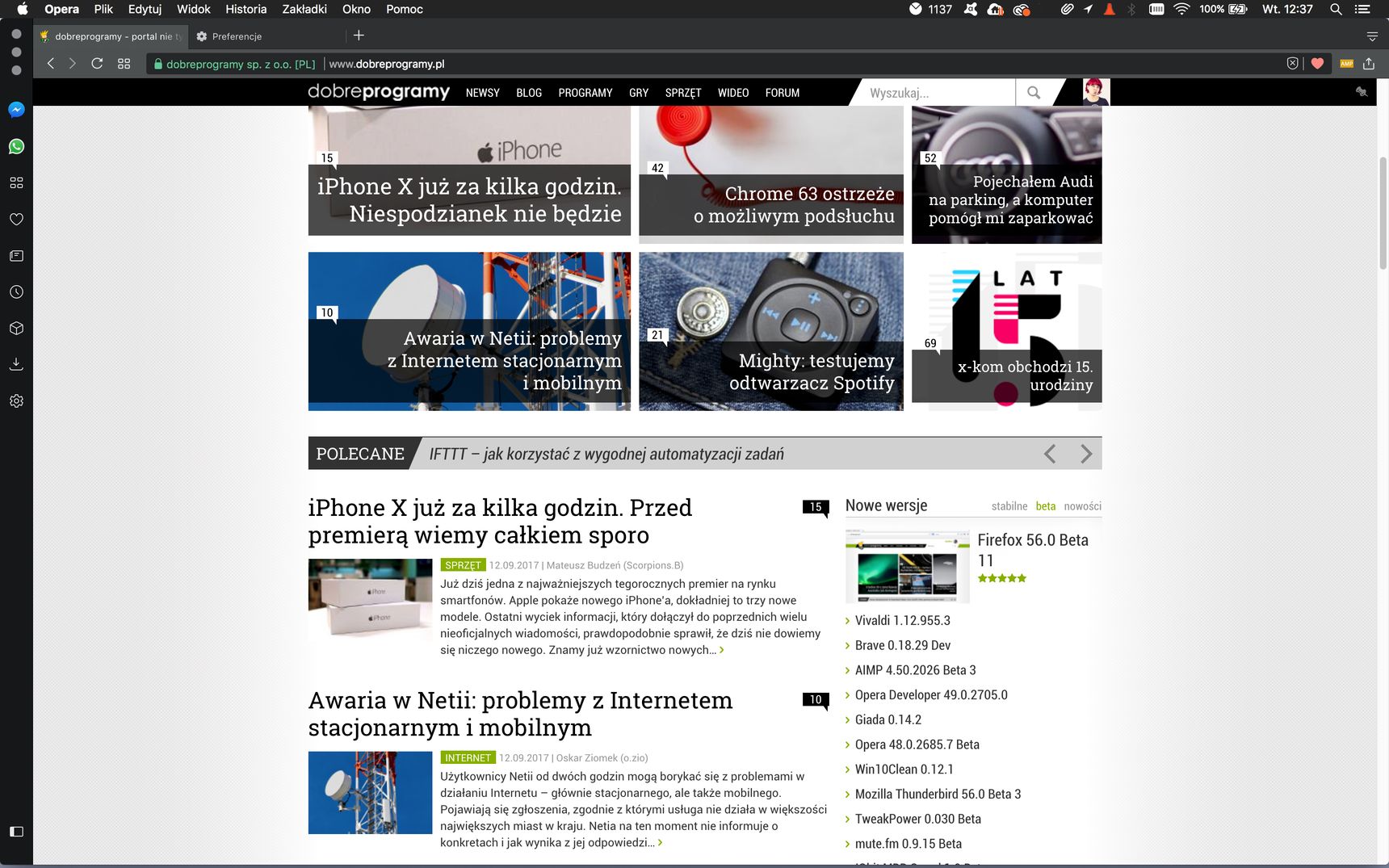Open Speed Dial grid button in toolbar

(x=124, y=63)
